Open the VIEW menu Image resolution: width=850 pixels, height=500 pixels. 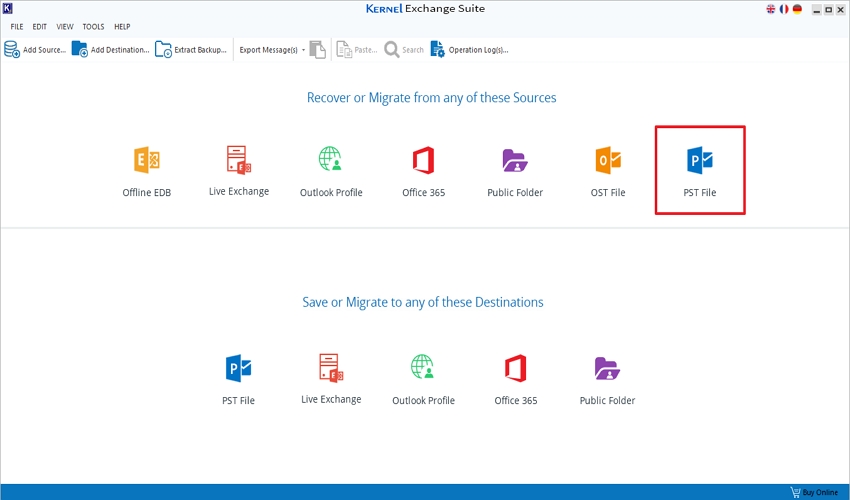coord(65,27)
